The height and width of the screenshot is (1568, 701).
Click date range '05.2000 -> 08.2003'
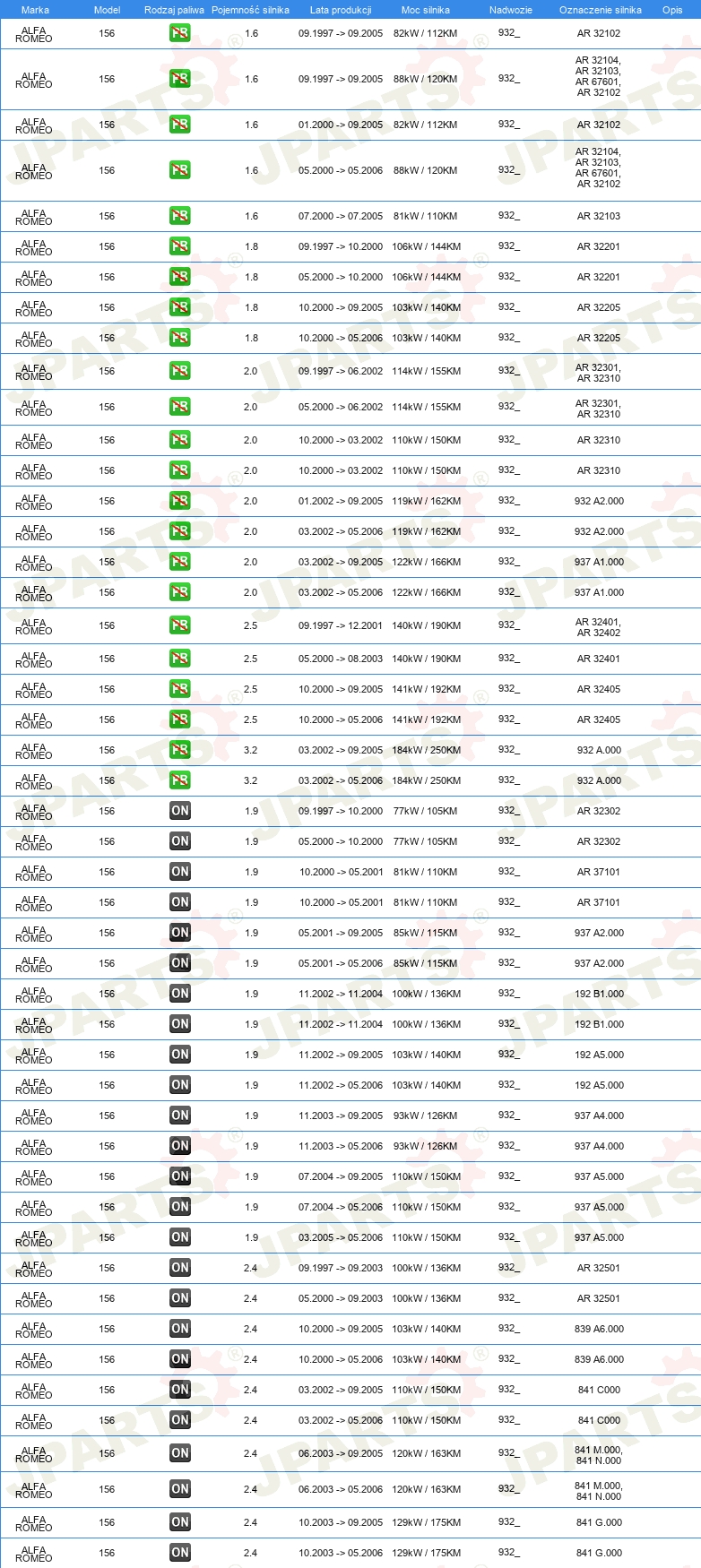click(341, 659)
